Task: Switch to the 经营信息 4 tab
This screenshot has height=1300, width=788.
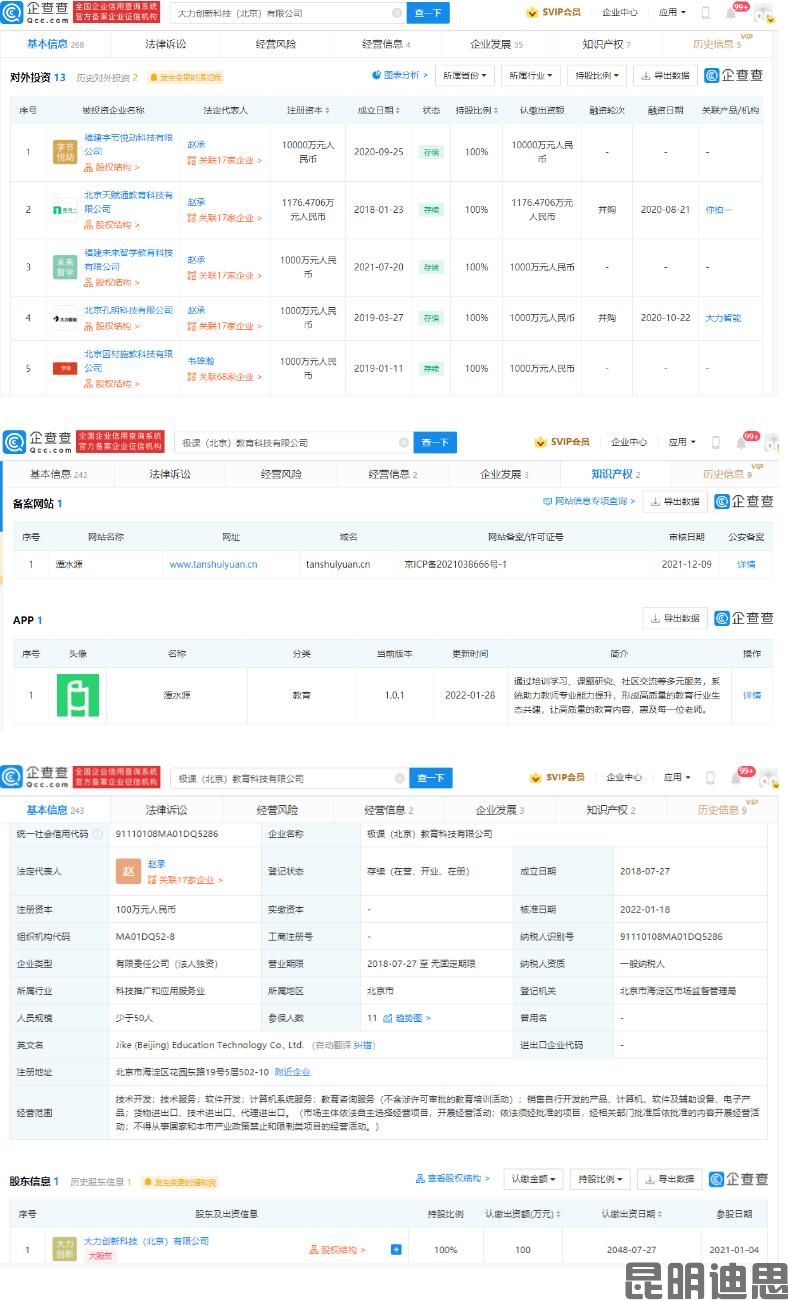Action: (x=386, y=44)
